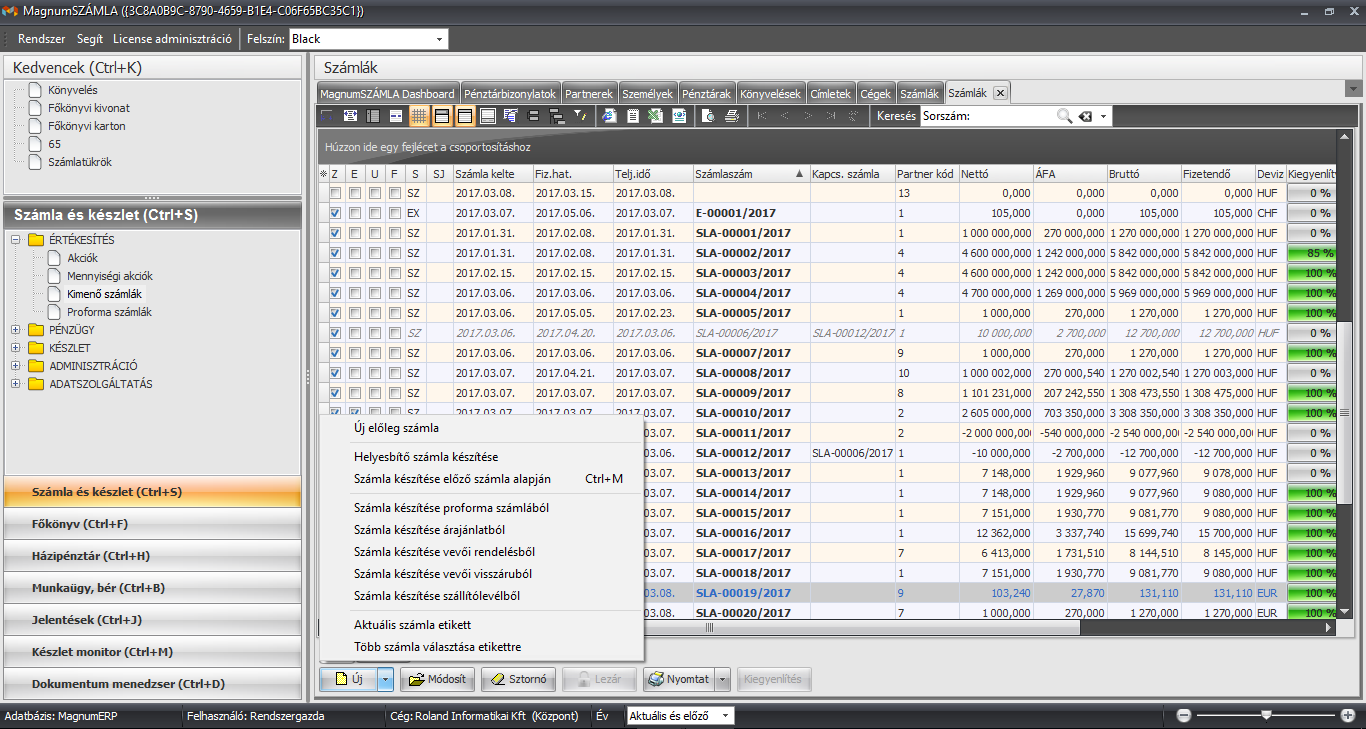Viewport: 1366px width, 729px height.
Task: Expand the PÉNZÜGY tree folder
Action: 16,330
